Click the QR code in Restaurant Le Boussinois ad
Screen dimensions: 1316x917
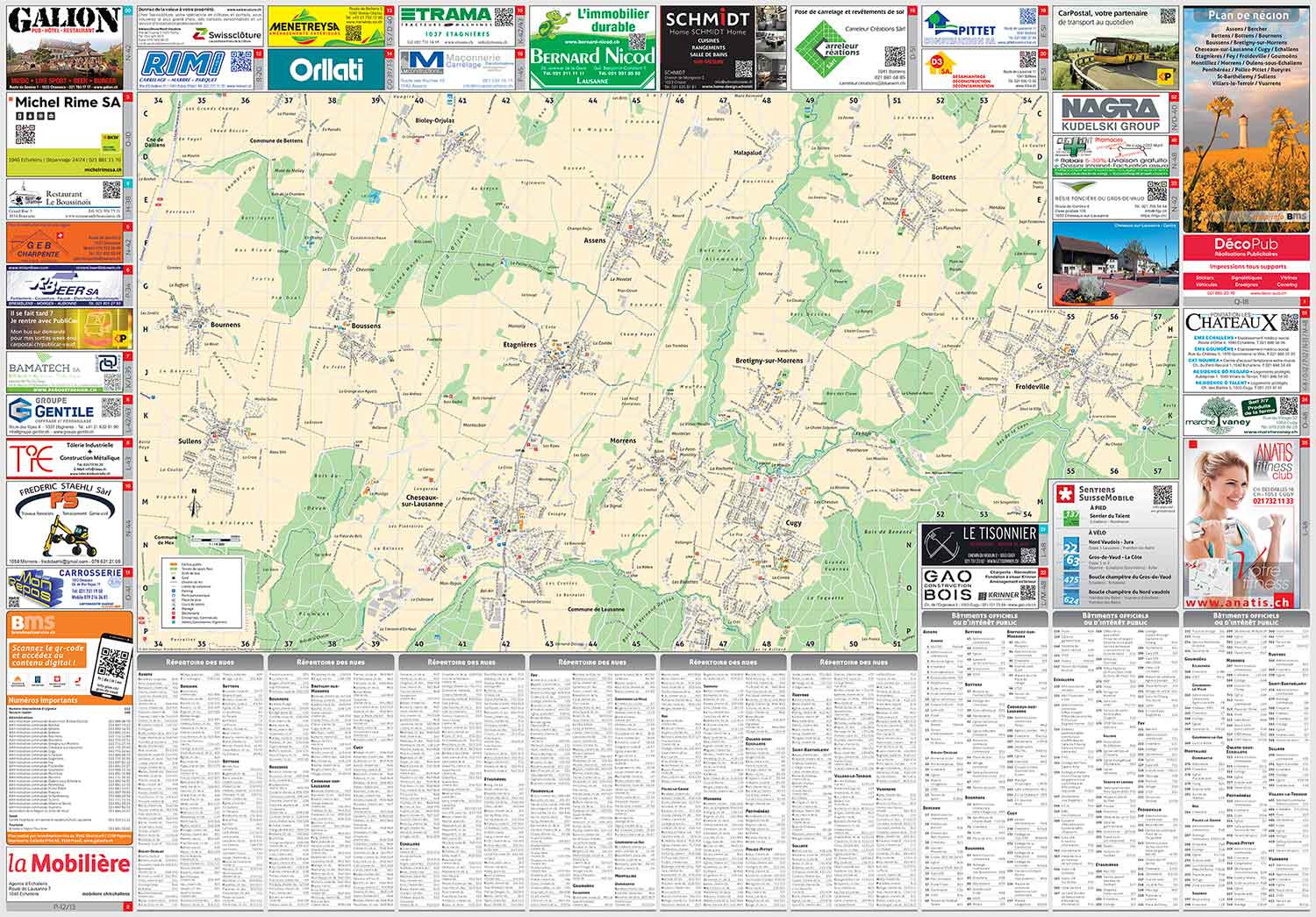111,190
